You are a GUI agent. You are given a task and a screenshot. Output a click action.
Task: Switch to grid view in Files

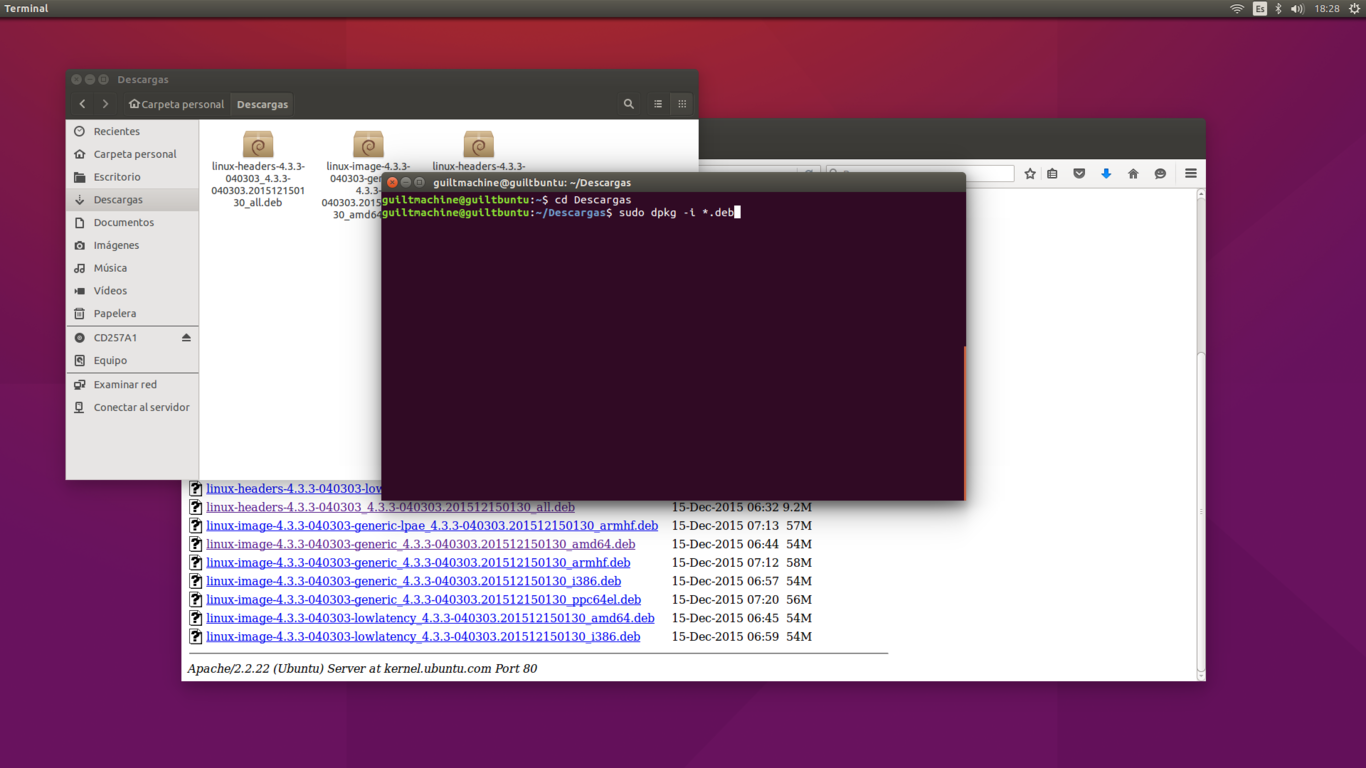[x=682, y=103]
